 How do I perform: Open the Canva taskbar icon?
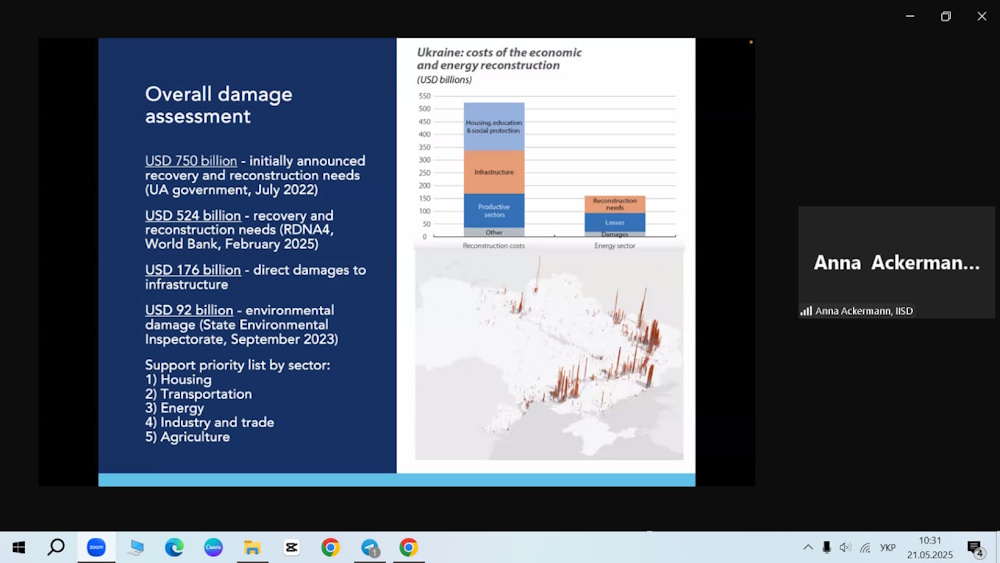[213, 547]
